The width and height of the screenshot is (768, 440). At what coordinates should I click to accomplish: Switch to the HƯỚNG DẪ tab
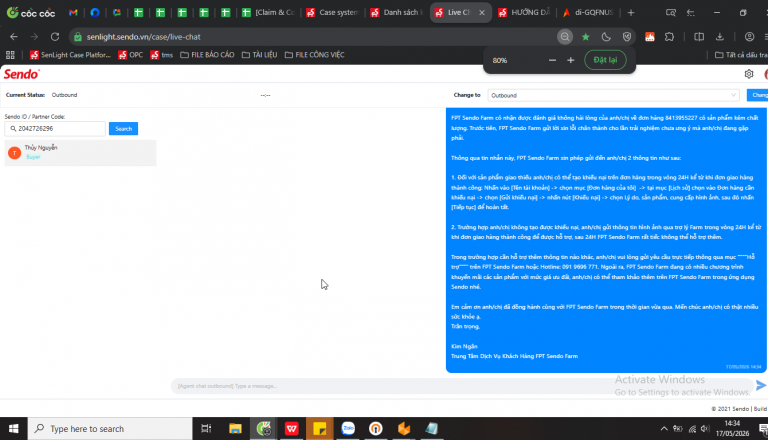[525, 13]
